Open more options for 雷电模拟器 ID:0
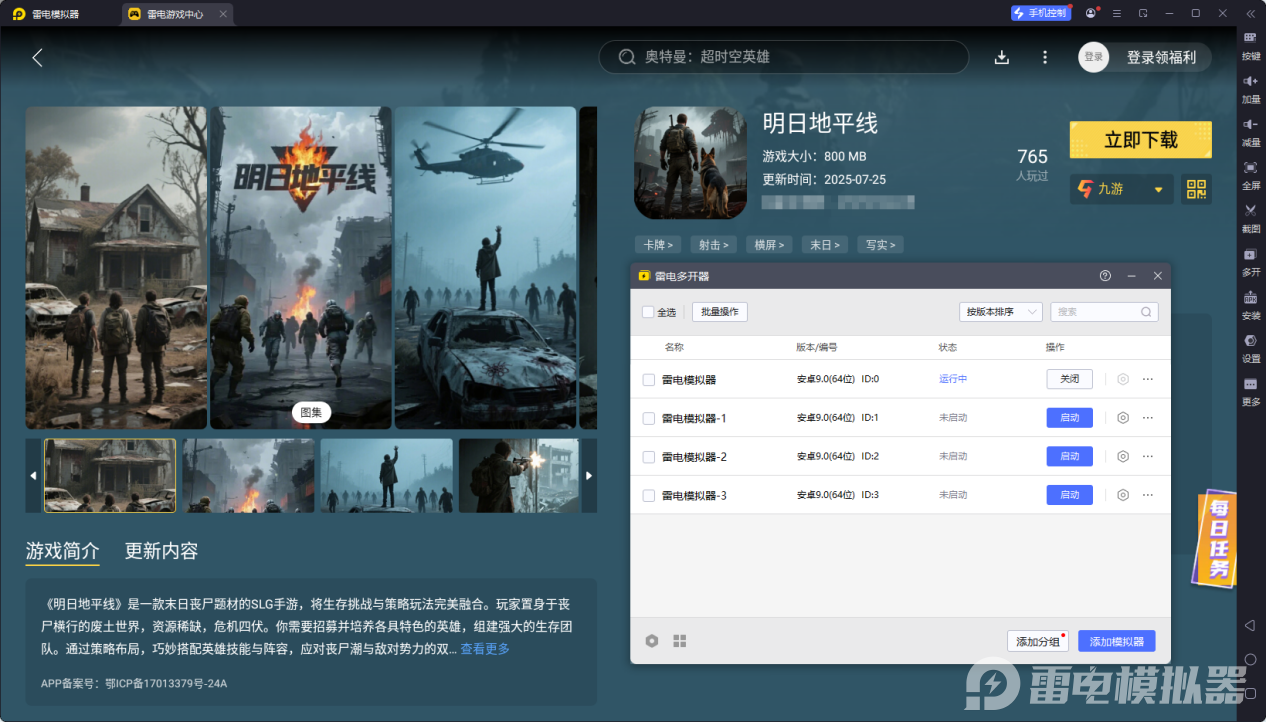 coord(1148,379)
